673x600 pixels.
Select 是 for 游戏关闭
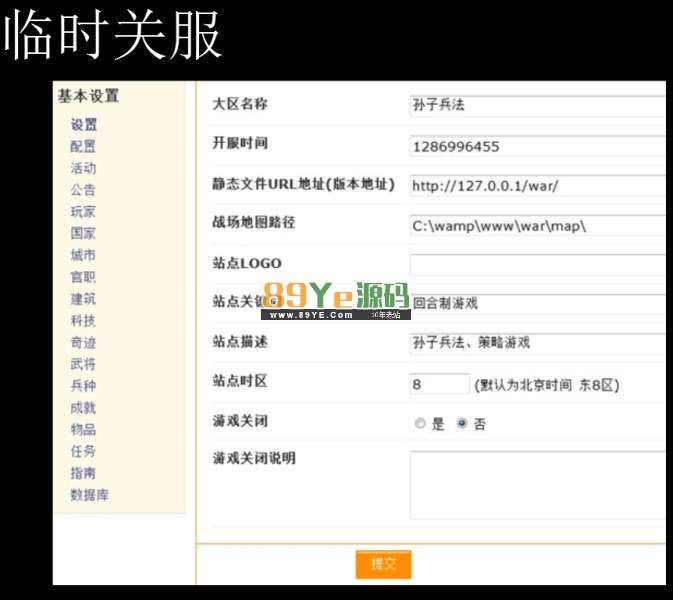point(420,424)
